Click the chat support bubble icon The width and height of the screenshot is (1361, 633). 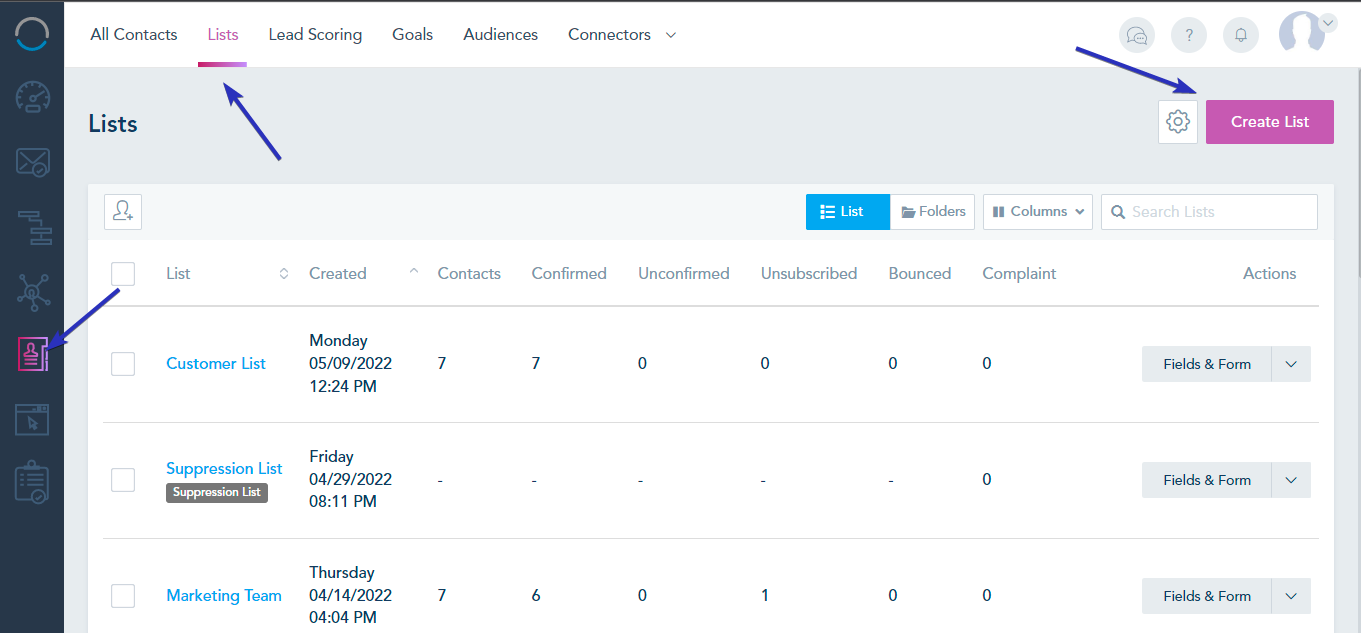pyautogui.click(x=1137, y=34)
